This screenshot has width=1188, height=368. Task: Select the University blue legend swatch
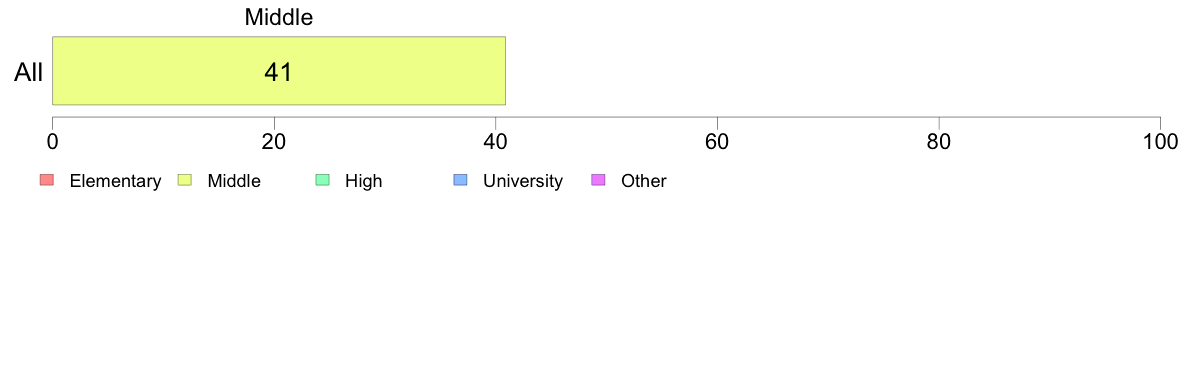click(460, 180)
